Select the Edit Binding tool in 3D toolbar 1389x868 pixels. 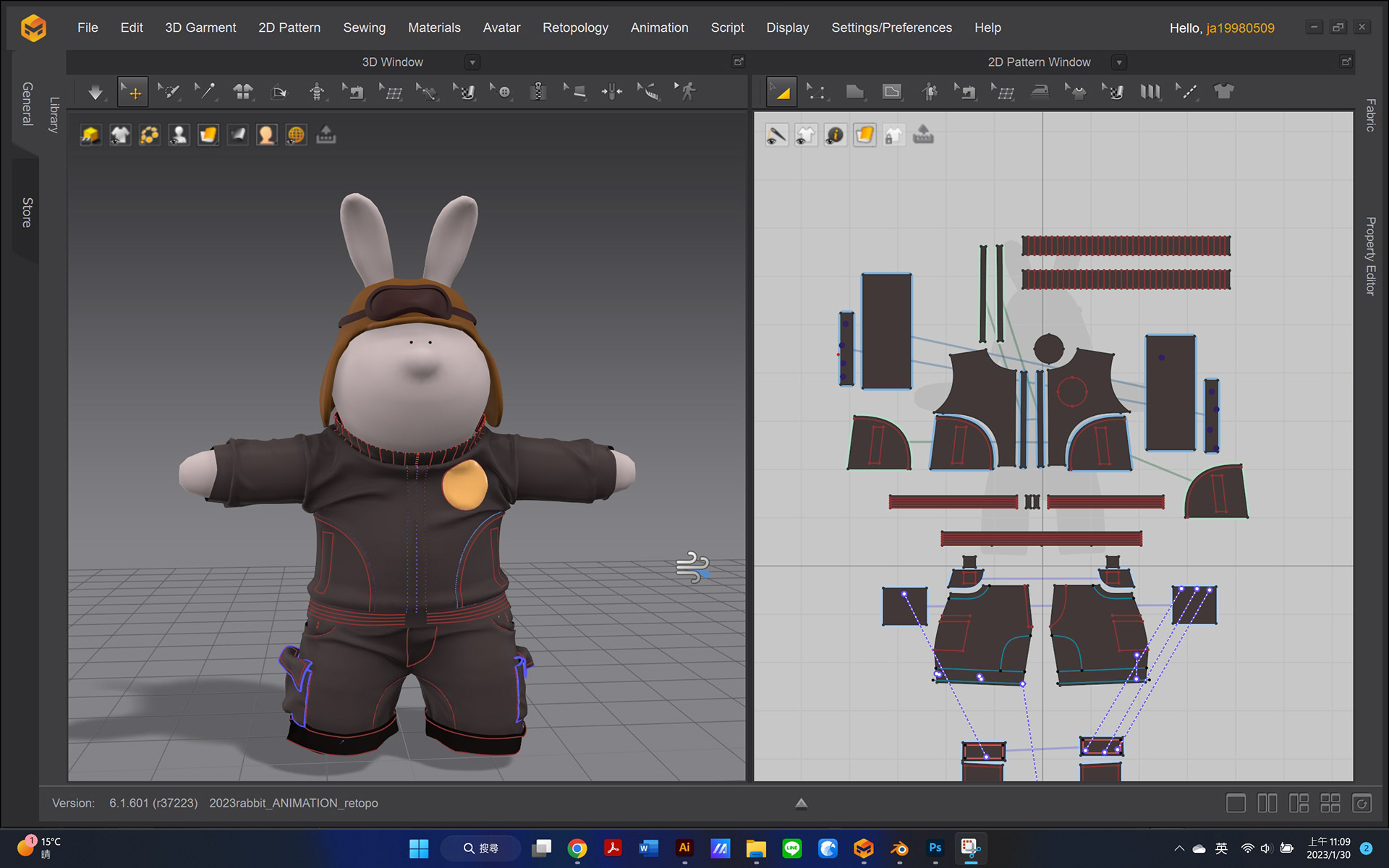pyautogui.click(x=575, y=92)
